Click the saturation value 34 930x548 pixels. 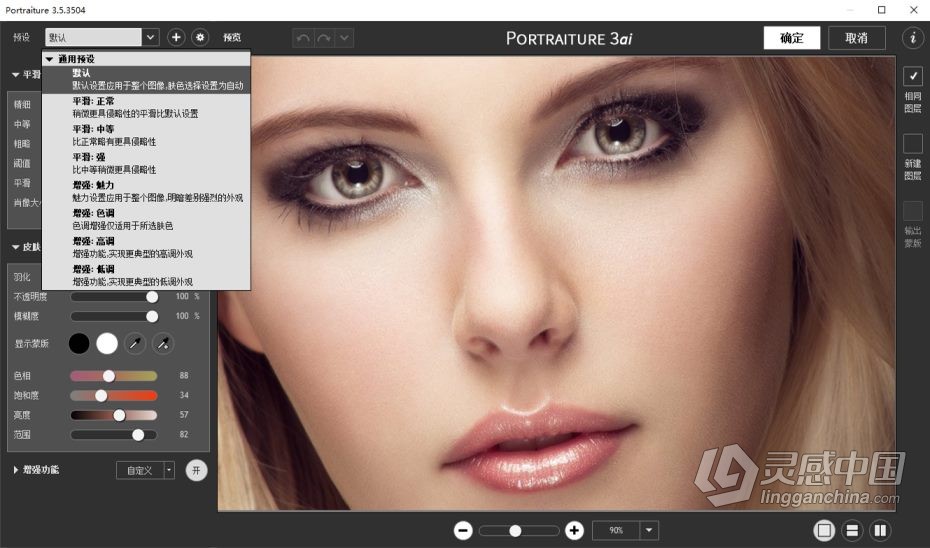184,395
